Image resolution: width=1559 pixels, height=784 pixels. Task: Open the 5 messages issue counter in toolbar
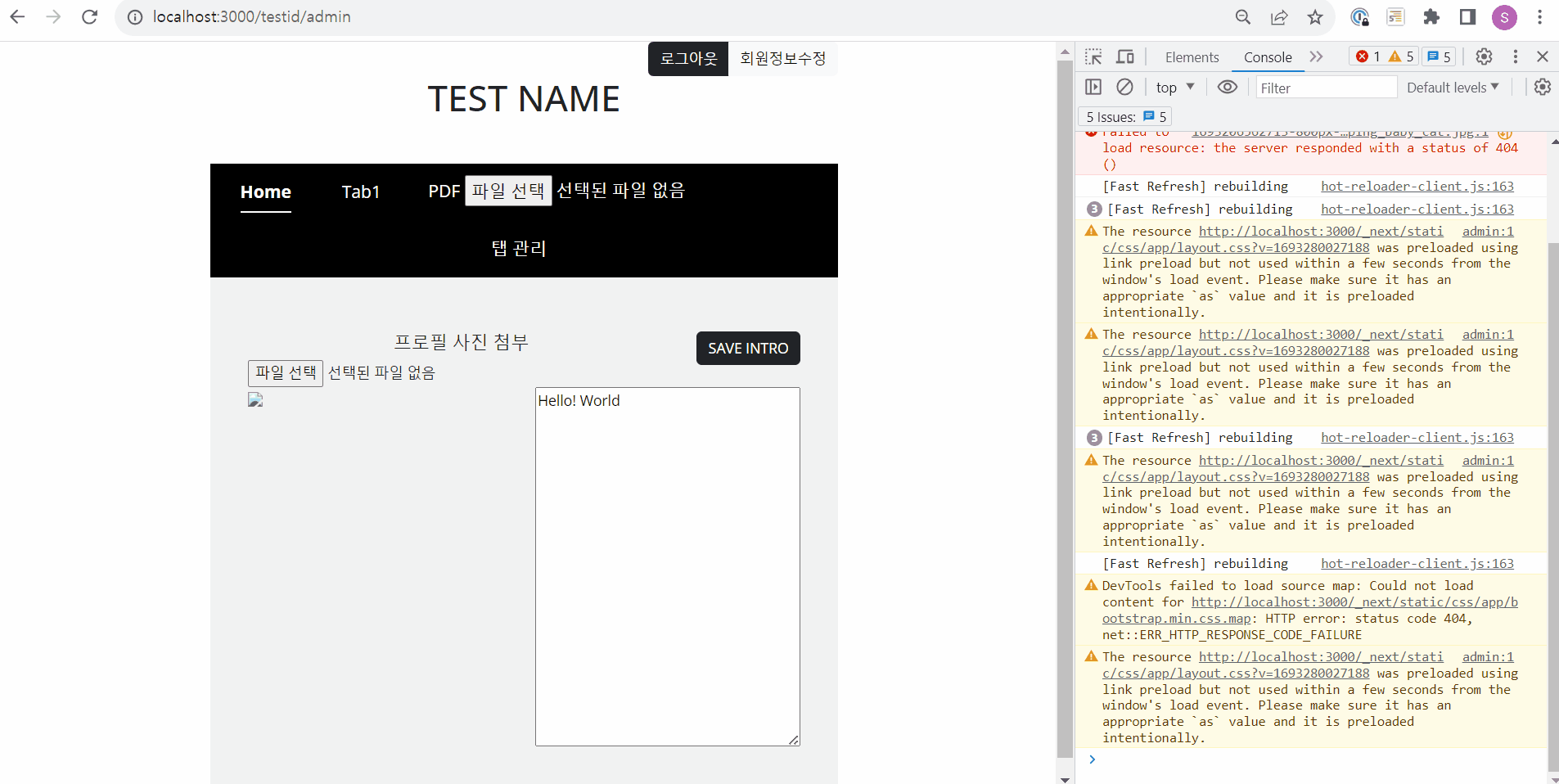pyautogui.click(x=1439, y=56)
